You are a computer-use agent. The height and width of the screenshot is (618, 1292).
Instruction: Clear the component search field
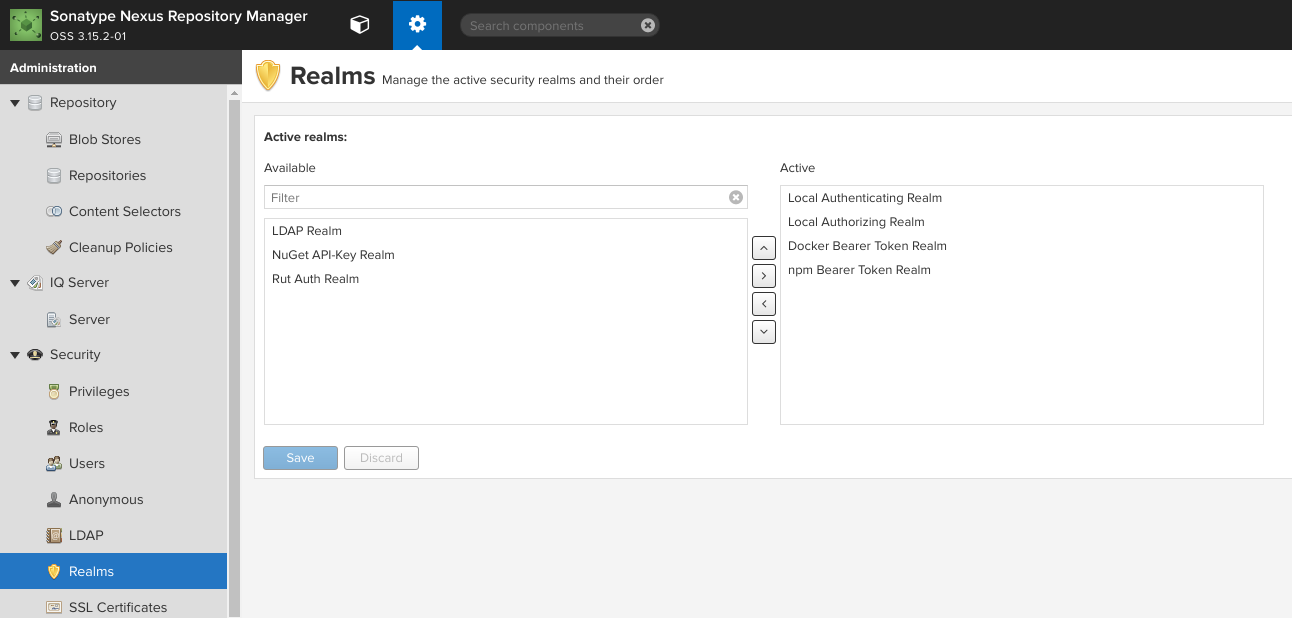[x=648, y=25]
